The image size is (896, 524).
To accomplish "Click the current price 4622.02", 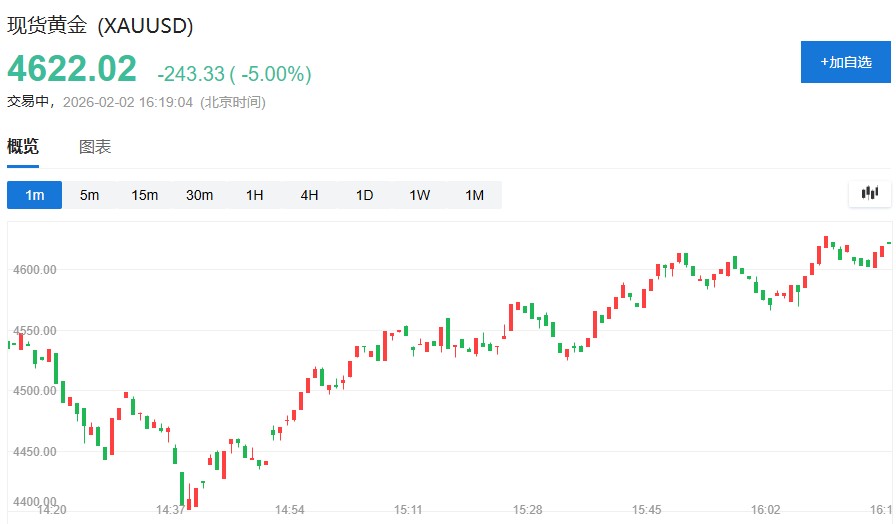I will click(x=72, y=69).
